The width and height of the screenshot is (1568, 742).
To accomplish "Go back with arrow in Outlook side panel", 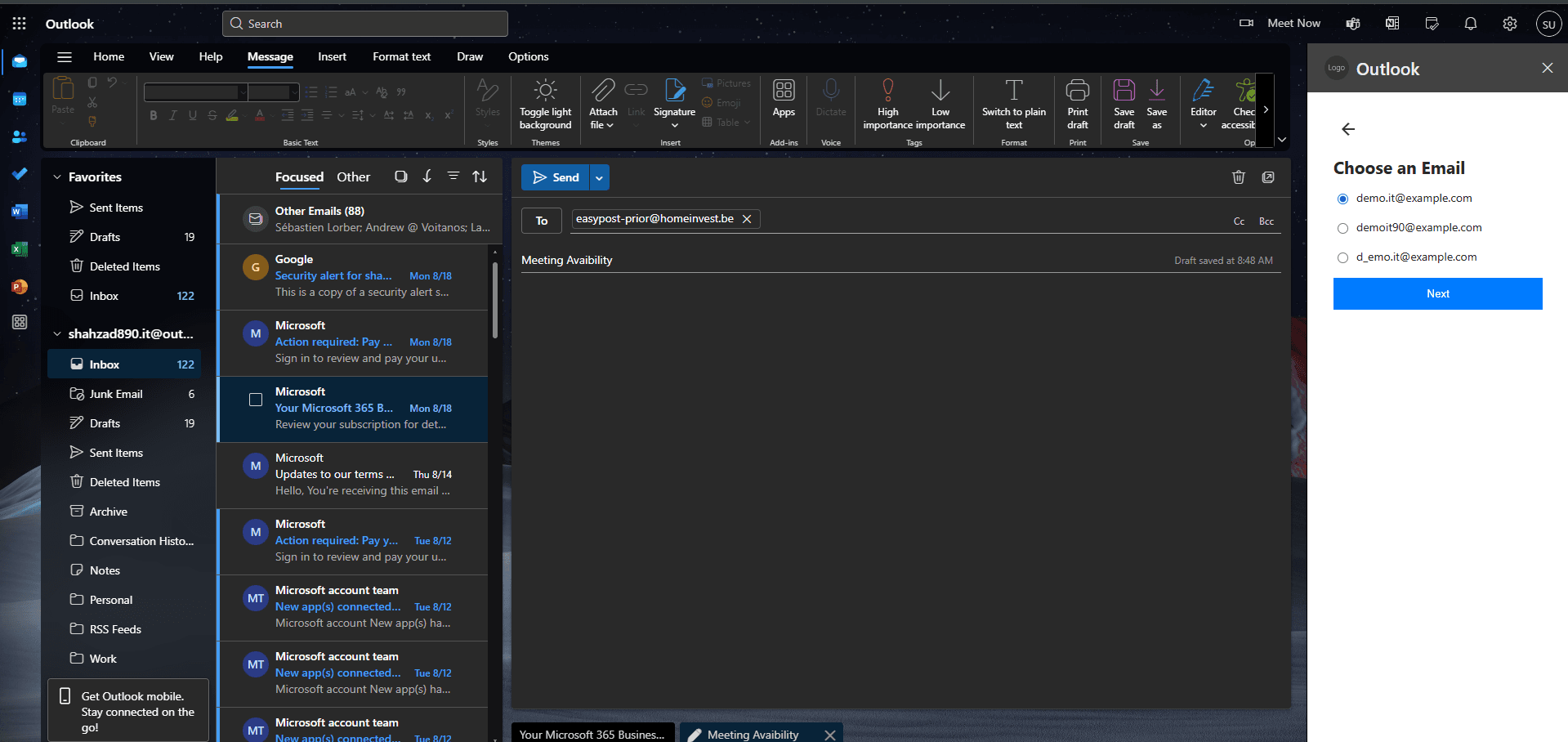I will pos(1348,129).
